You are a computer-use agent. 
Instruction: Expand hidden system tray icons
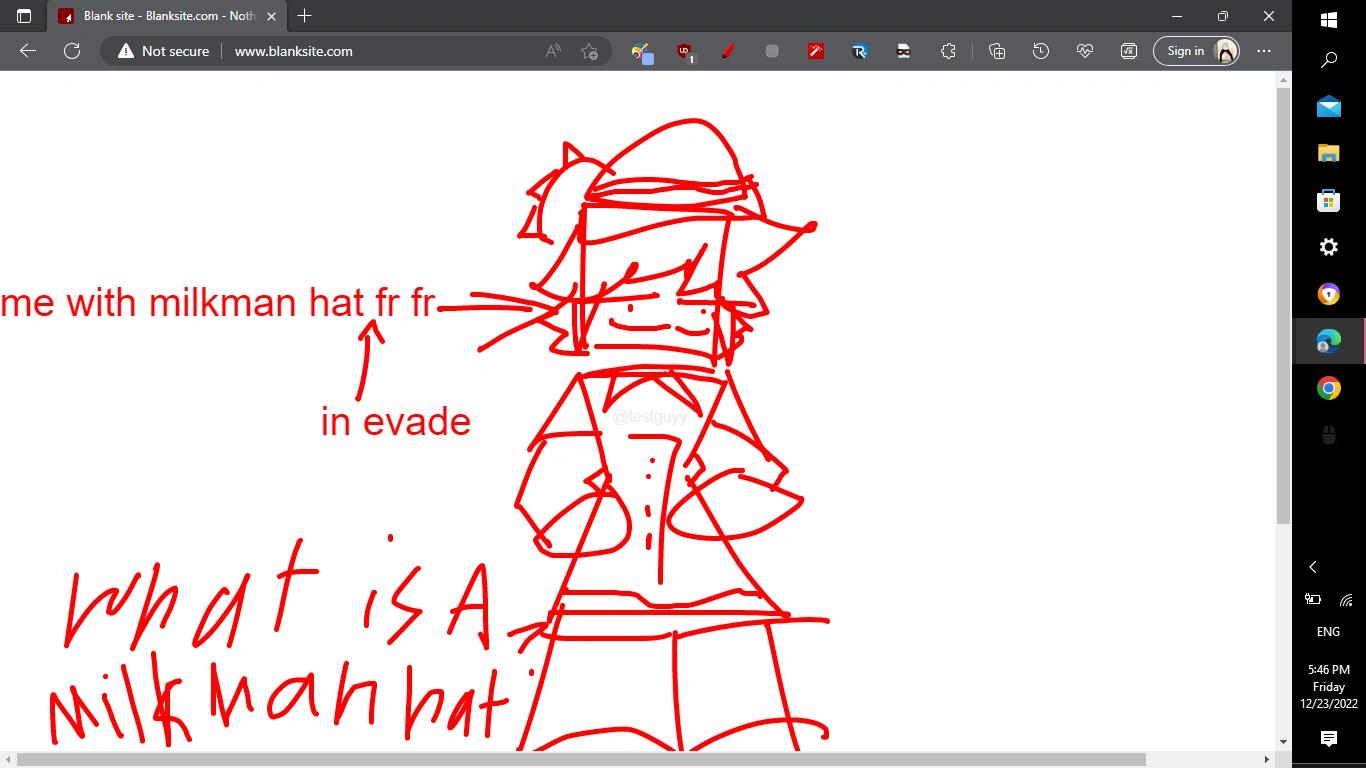pyautogui.click(x=1313, y=567)
